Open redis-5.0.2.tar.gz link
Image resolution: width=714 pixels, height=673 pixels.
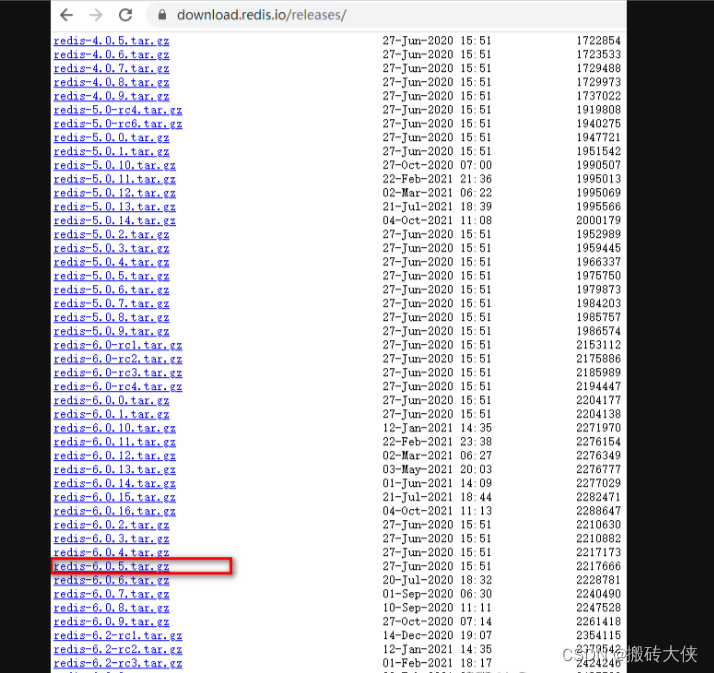[112, 235]
